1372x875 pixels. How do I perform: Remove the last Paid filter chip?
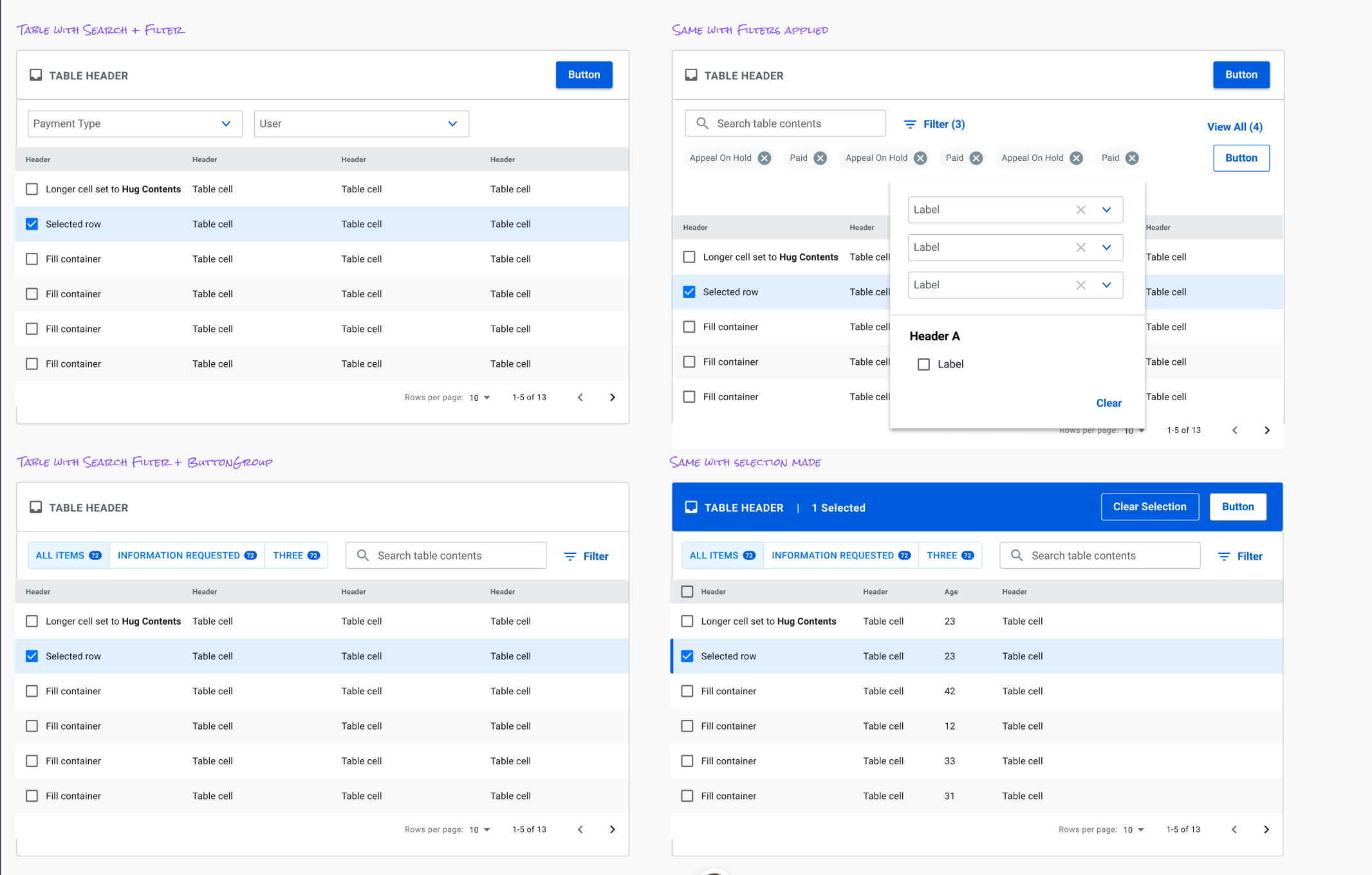(1132, 158)
